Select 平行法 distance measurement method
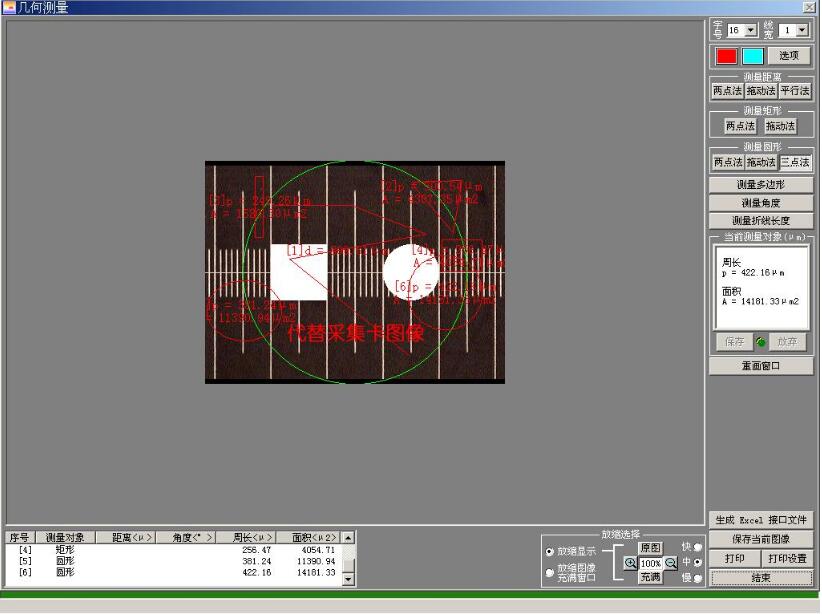822x615 pixels. [796, 91]
